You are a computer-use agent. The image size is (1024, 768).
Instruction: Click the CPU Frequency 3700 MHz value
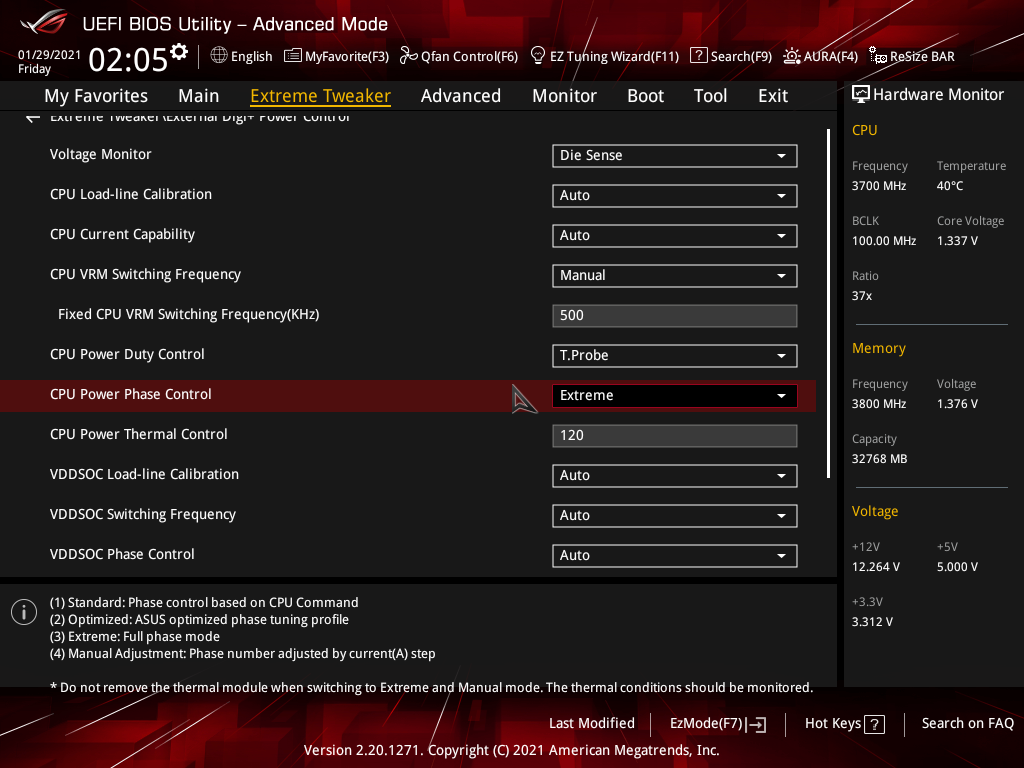(x=878, y=185)
